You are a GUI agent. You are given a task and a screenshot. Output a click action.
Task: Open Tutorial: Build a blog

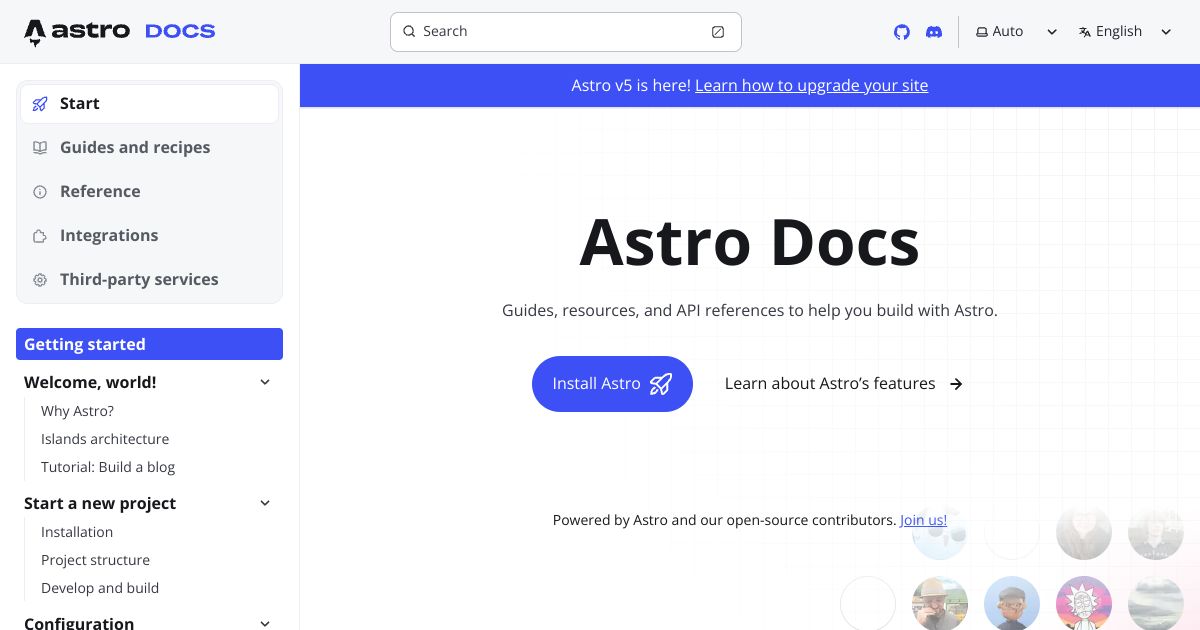[x=108, y=467]
